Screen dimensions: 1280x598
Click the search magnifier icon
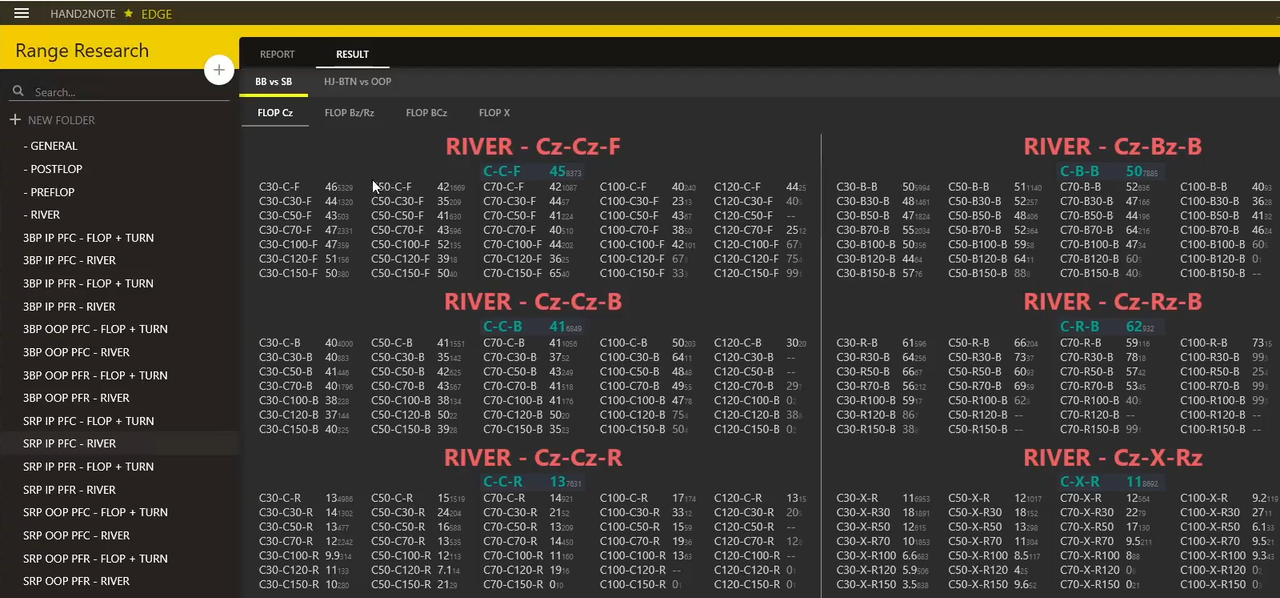click(x=18, y=91)
